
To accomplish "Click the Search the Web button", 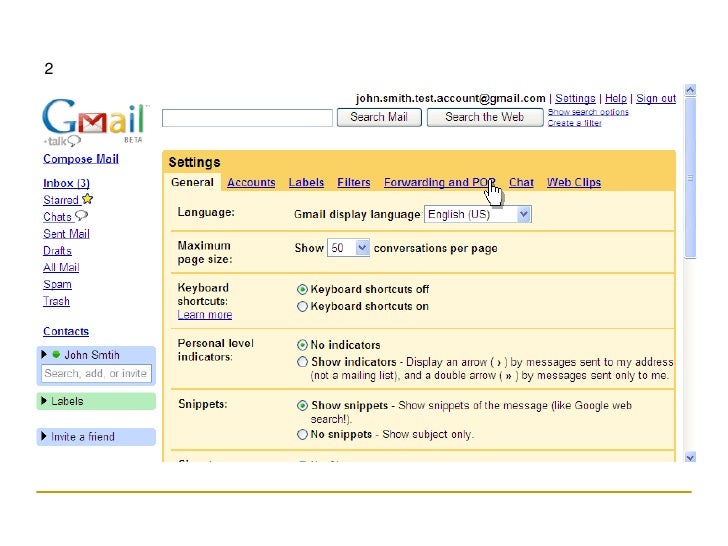I will coord(485,117).
